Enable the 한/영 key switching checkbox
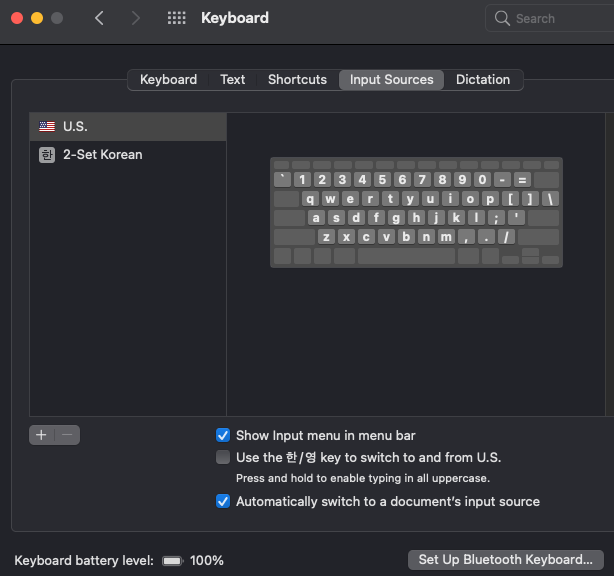 (x=223, y=457)
